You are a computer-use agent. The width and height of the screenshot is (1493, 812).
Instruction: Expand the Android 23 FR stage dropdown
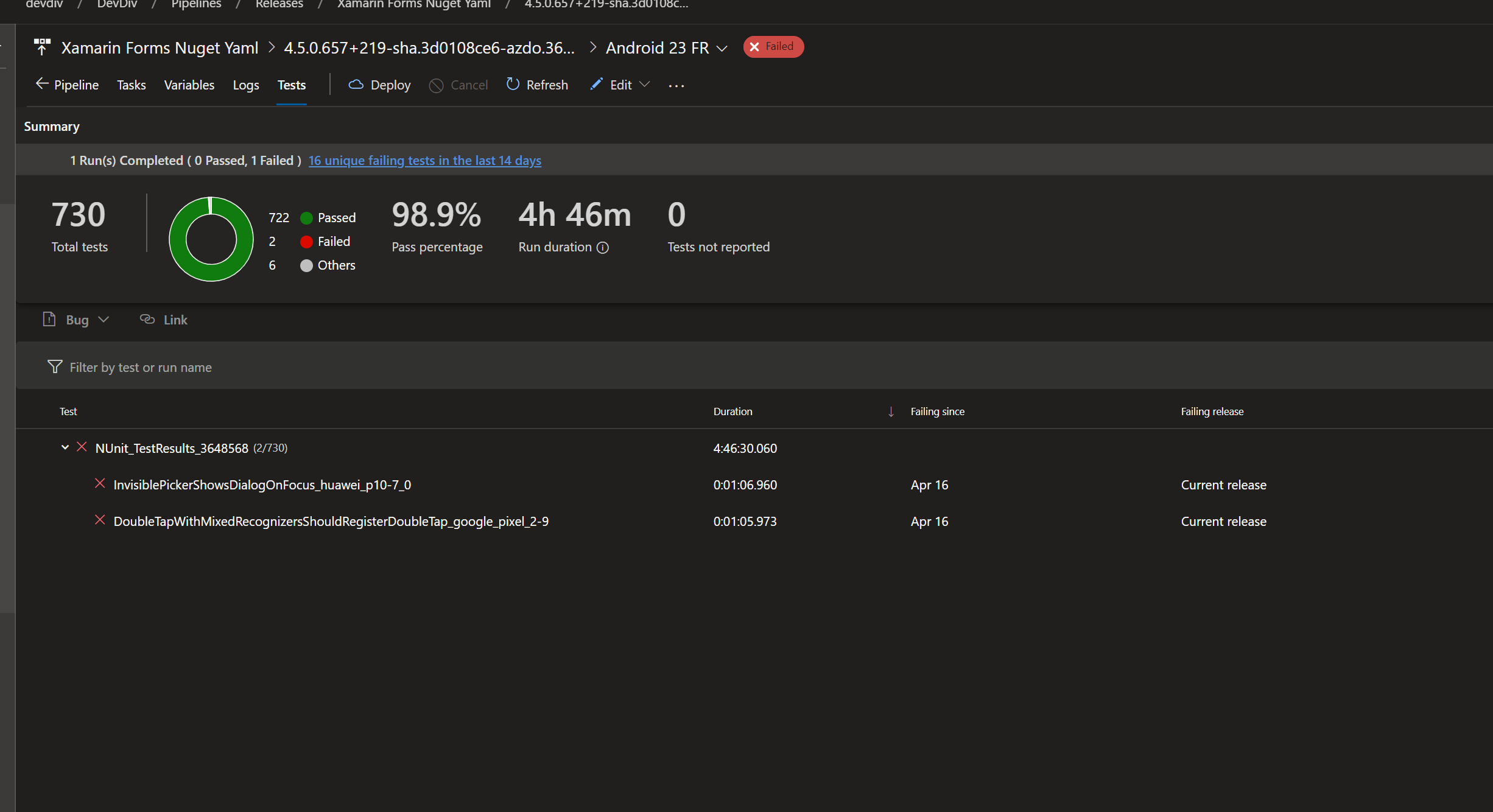pyautogui.click(x=723, y=48)
